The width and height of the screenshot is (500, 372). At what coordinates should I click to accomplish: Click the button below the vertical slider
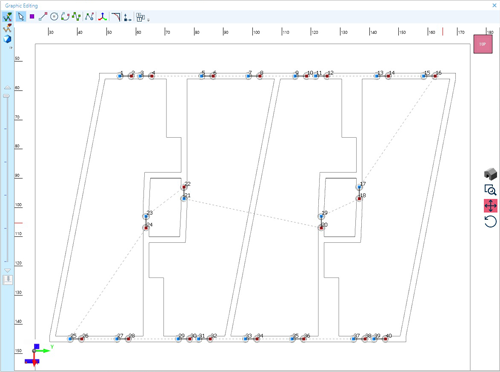click(8, 279)
